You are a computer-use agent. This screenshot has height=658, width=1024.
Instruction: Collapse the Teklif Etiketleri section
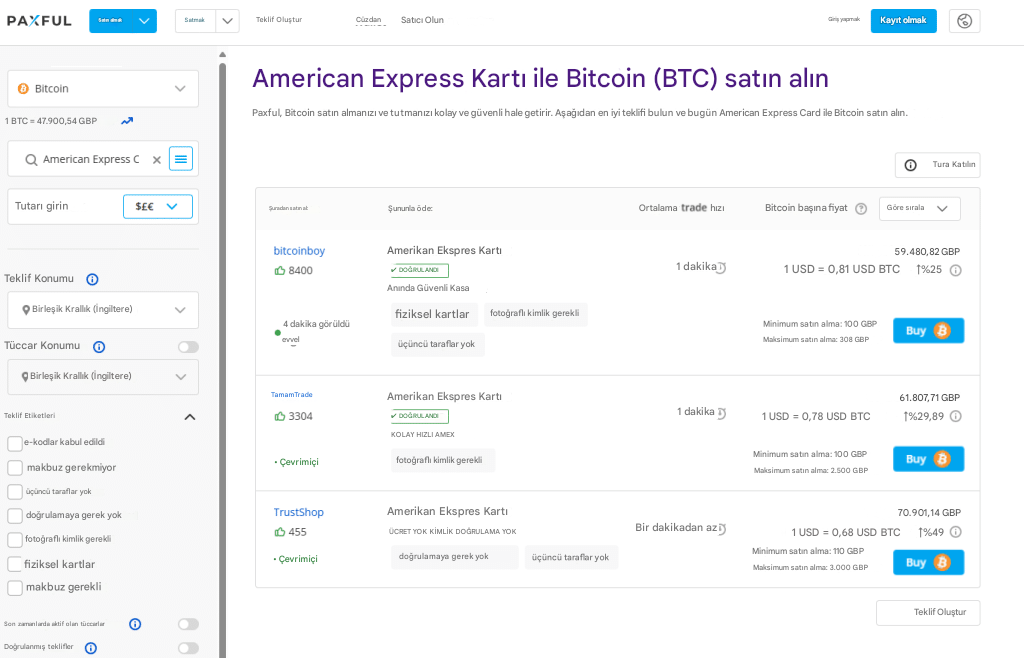[x=189, y=417]
